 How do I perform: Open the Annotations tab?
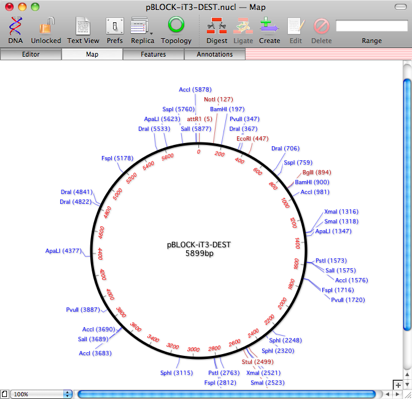coord(215,54)
